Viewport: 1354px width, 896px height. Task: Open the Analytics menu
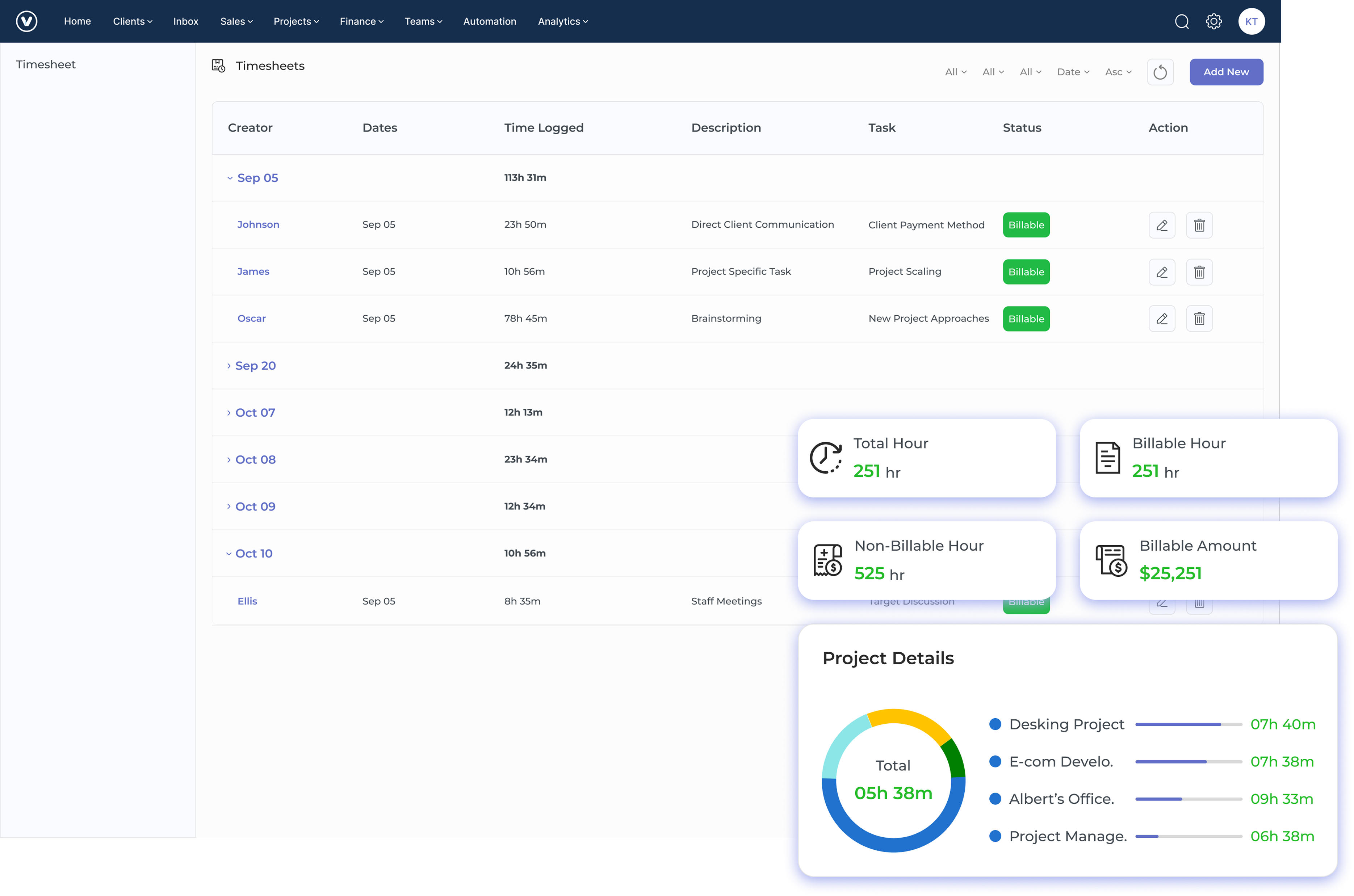pyautogui.click(x=562, y=21)
